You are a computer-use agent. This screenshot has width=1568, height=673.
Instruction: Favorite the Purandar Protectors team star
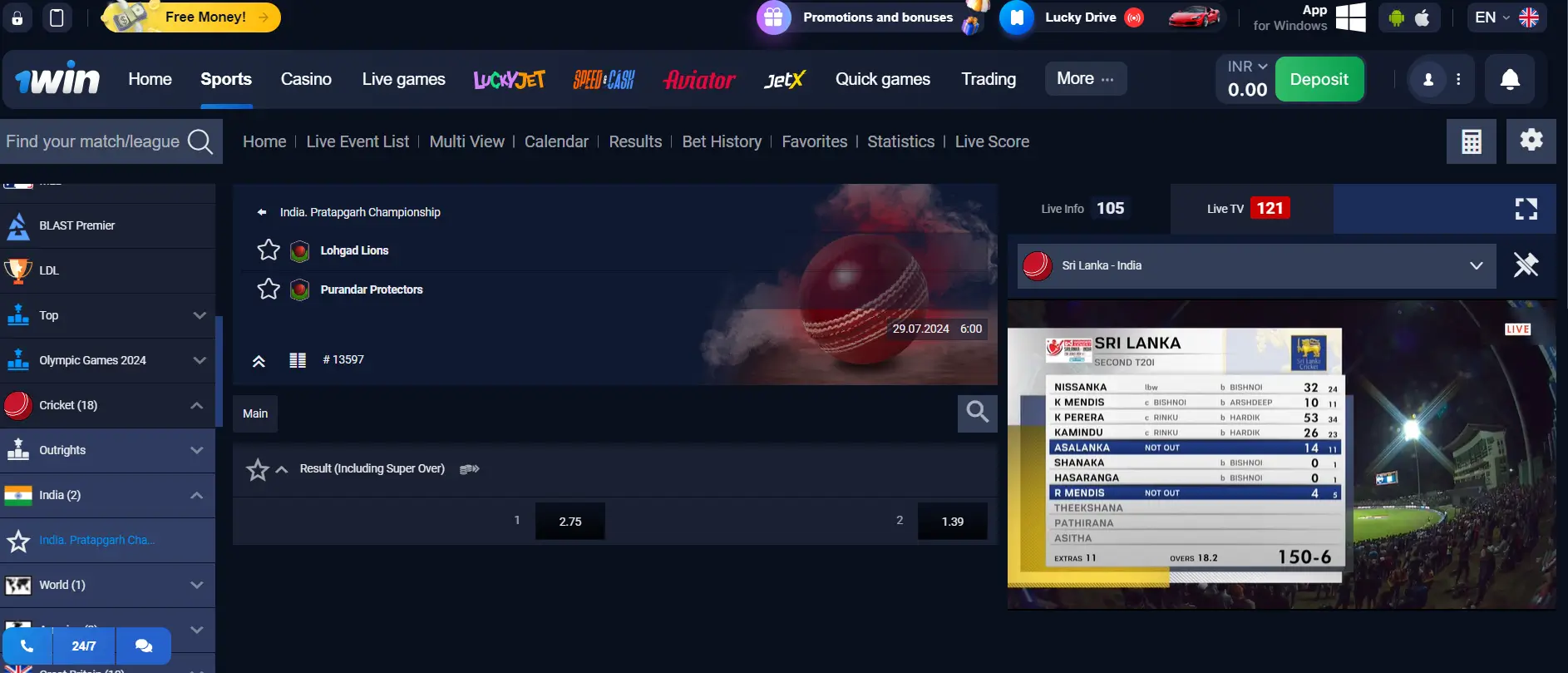[269, 289]
